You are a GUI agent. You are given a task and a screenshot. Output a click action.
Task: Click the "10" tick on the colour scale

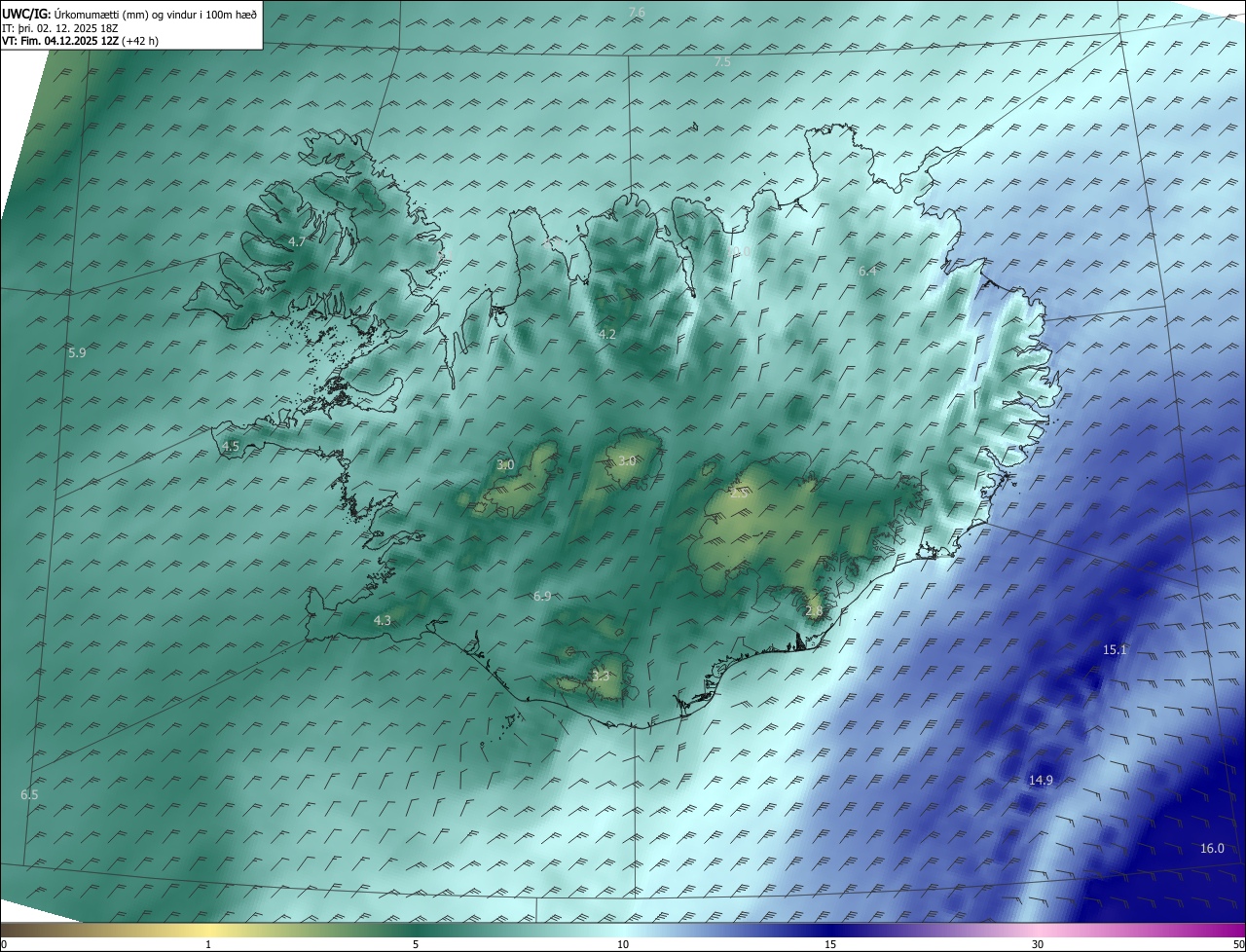(623, 944)
